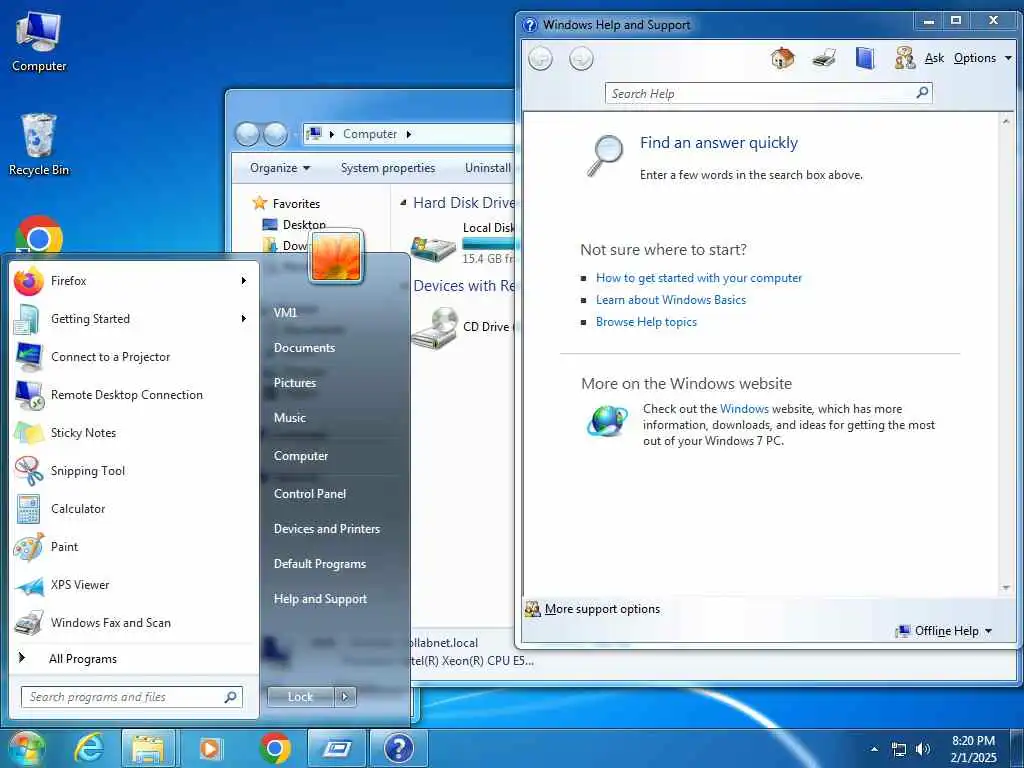Click the Help home icon
Viewport: 1024px width, 768px height.
[x=782, y=58]
